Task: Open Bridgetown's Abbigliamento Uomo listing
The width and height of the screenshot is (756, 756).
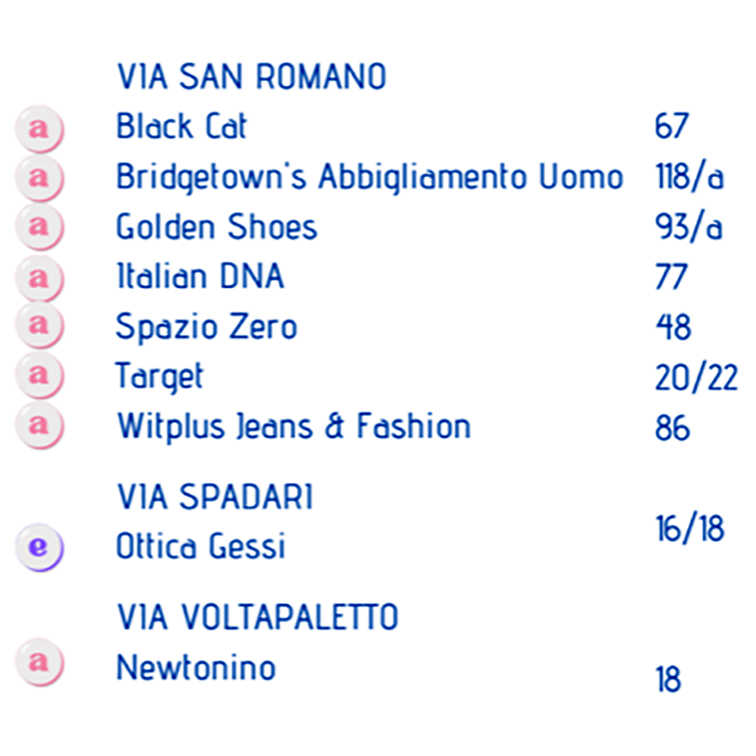Action: point(370,177)
